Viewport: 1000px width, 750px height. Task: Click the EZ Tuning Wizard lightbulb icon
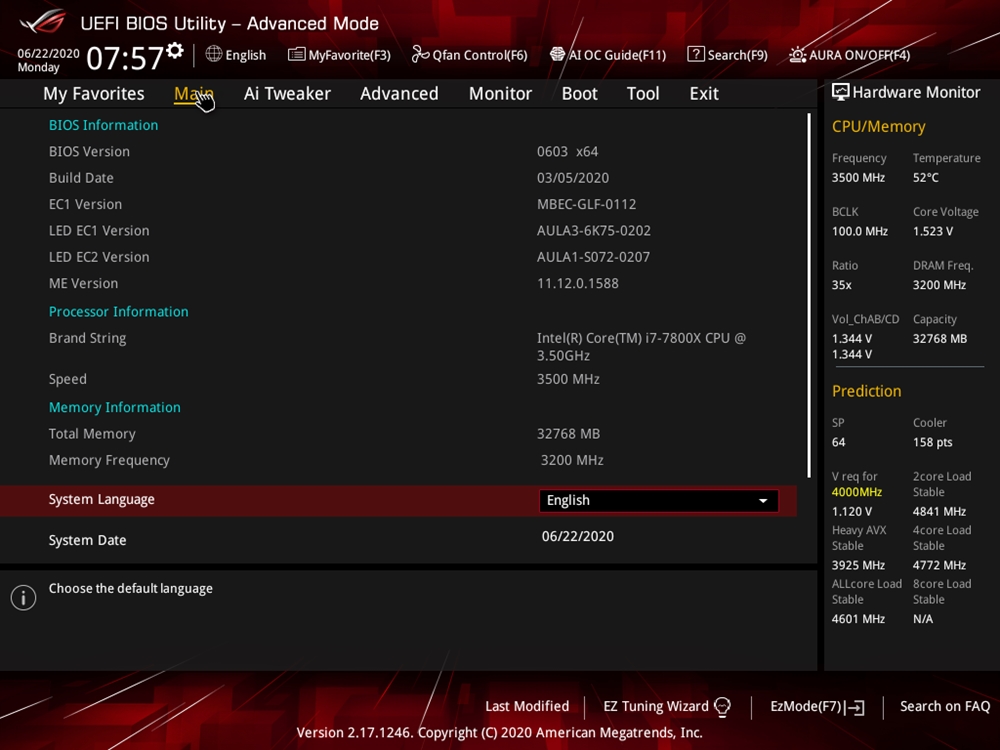tap(722, 707)
